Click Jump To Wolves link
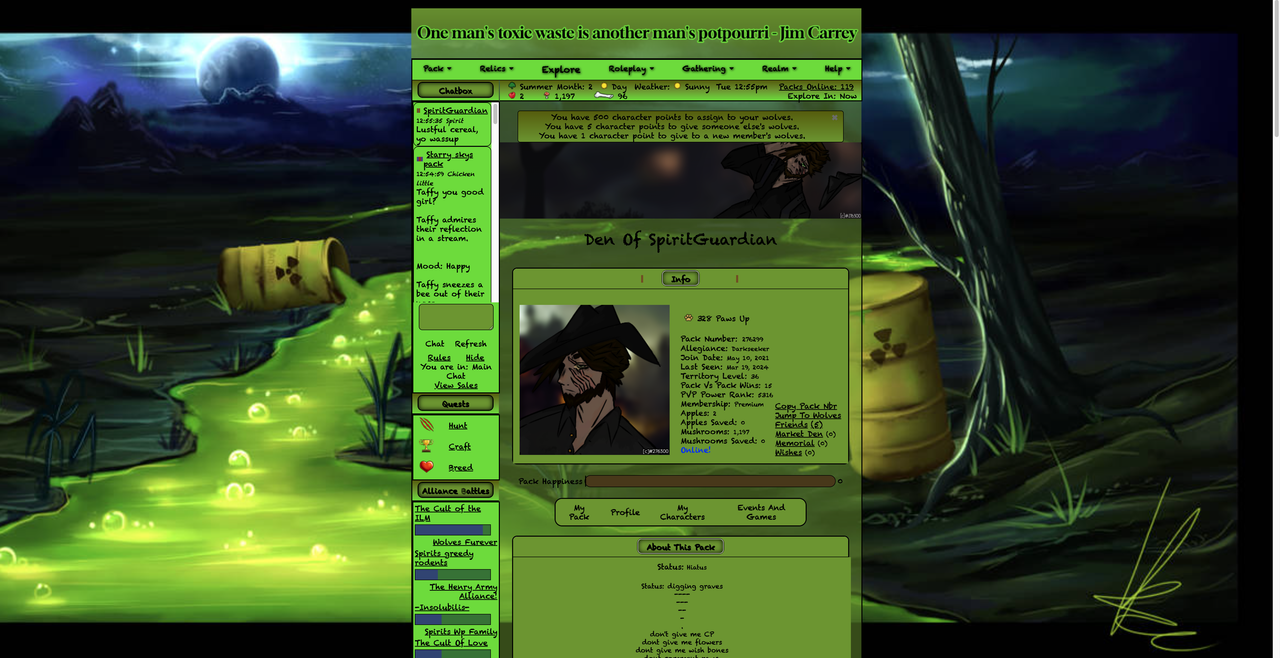This screenshot has width=1280, height=658. [x=808, y=416]
